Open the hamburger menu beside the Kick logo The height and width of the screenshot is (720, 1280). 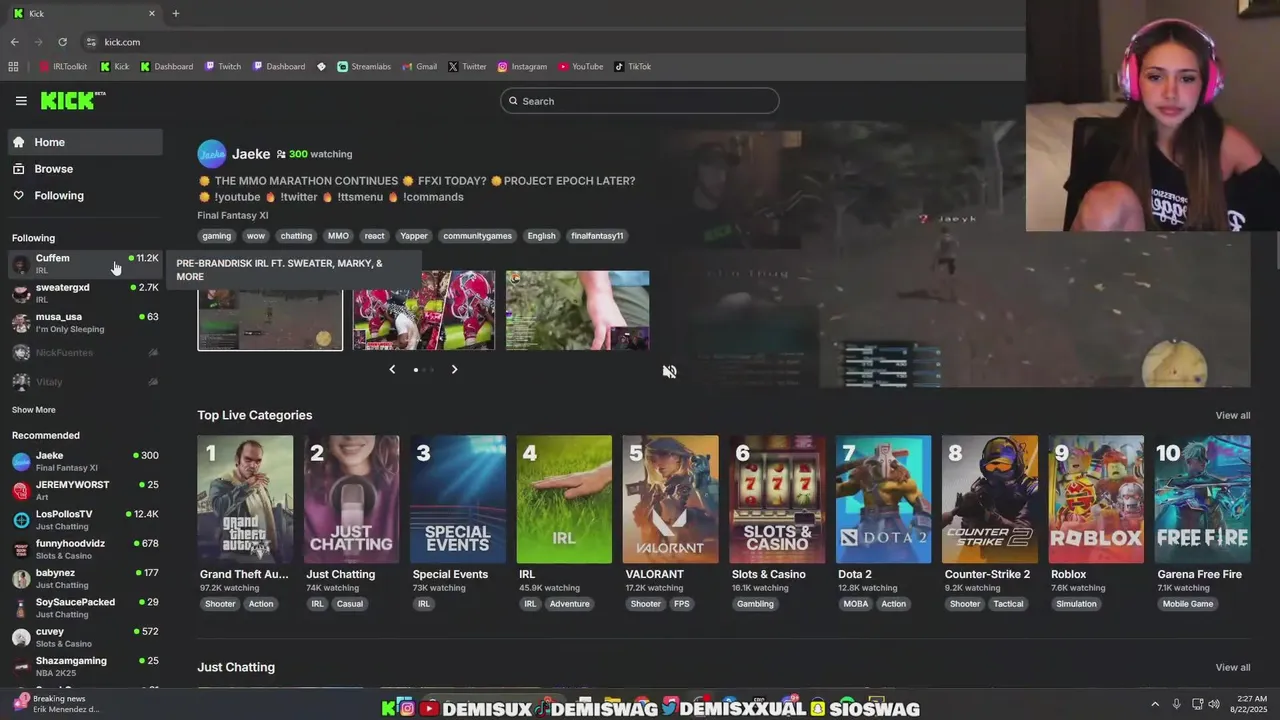click(x=21, y=101)
